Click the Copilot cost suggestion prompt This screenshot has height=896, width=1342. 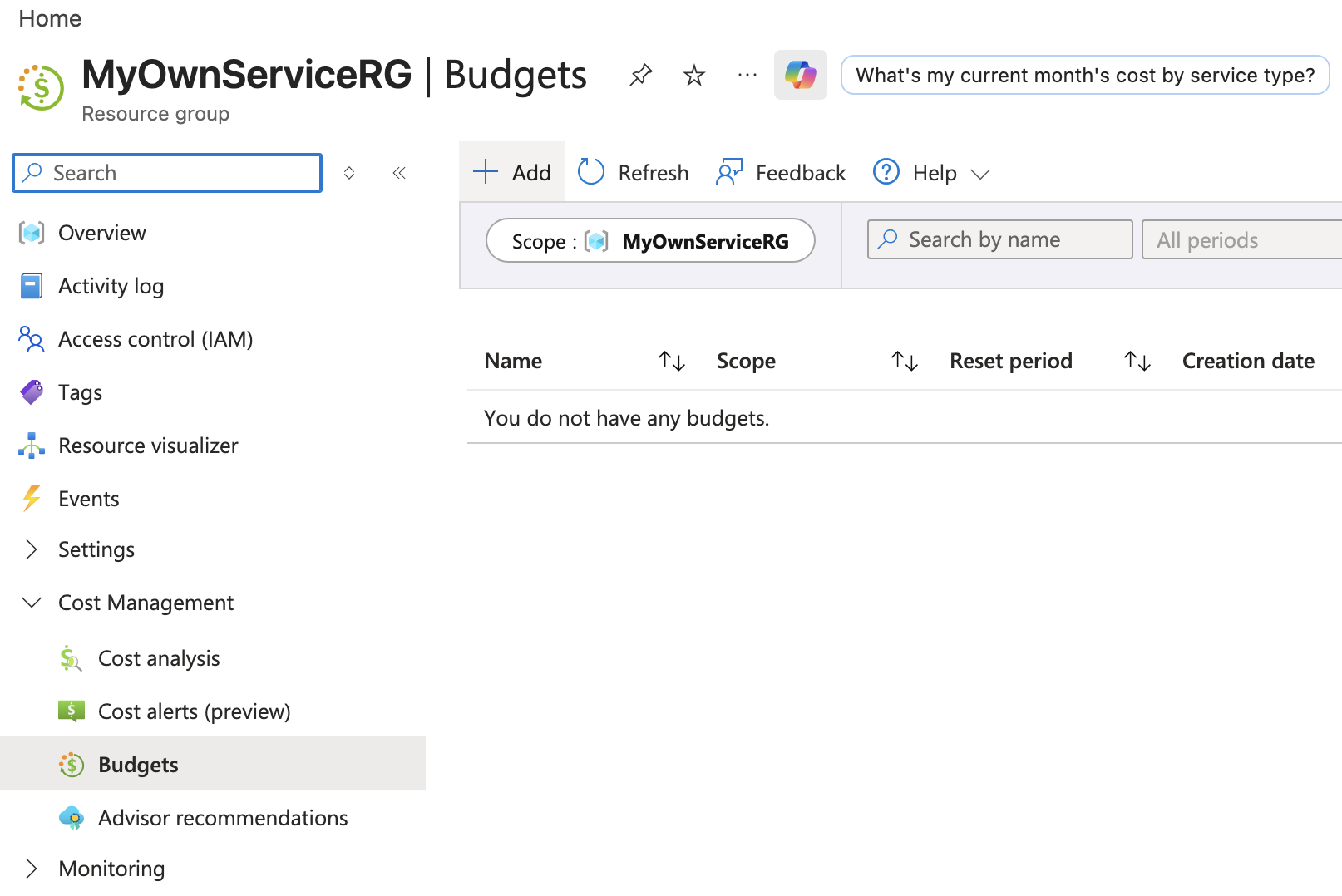click(x=1085, y=75)
